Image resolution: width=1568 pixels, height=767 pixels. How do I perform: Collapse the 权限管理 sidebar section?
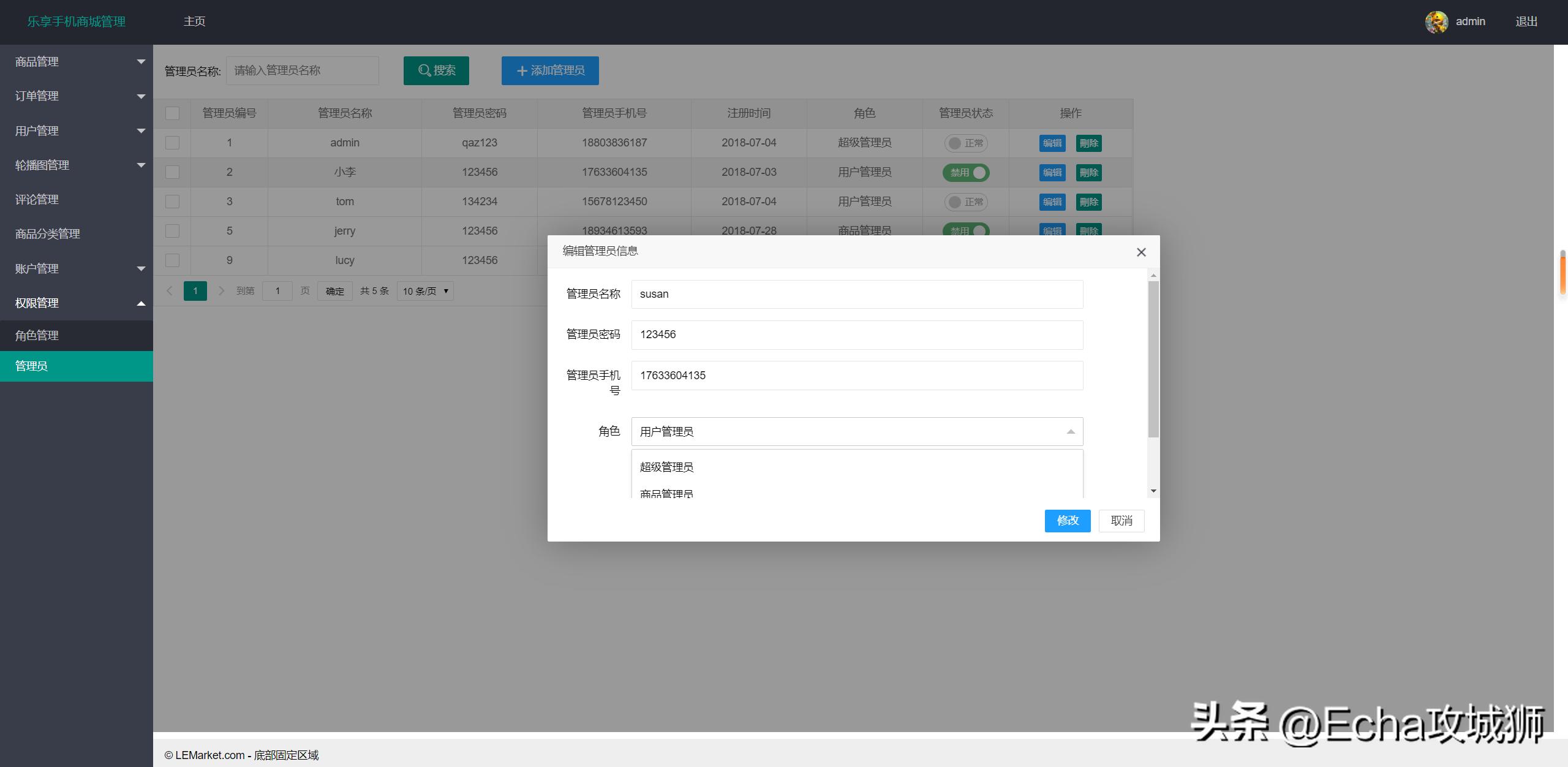[x=77, y=302]
